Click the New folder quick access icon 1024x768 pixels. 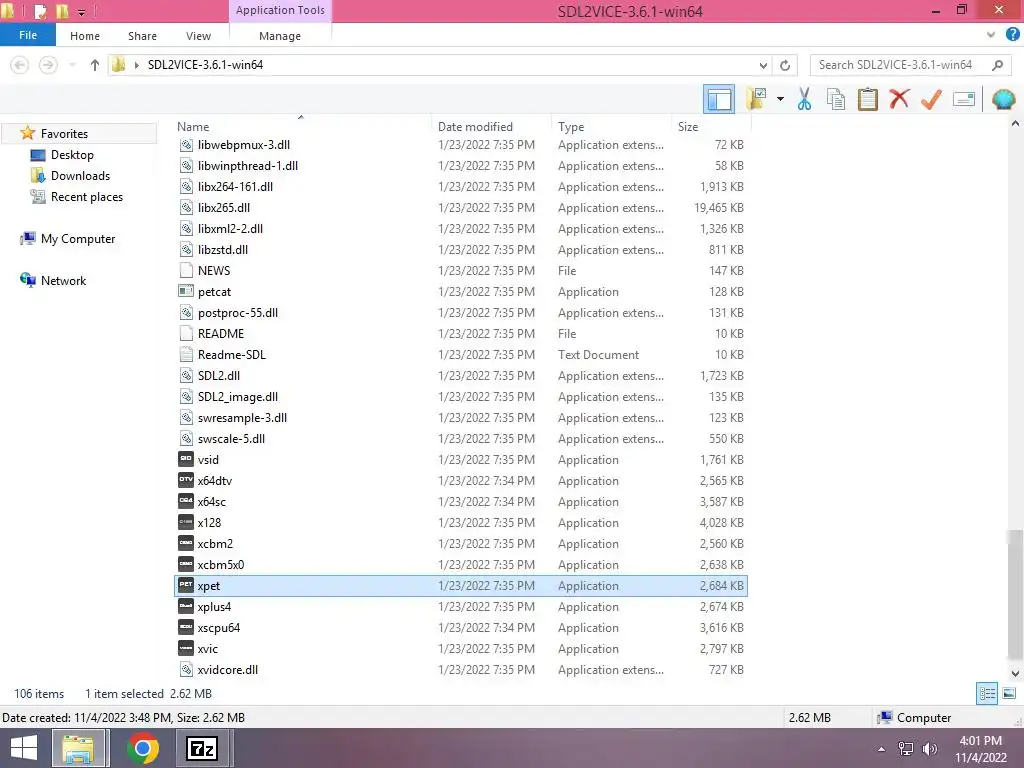pos(62,11)
